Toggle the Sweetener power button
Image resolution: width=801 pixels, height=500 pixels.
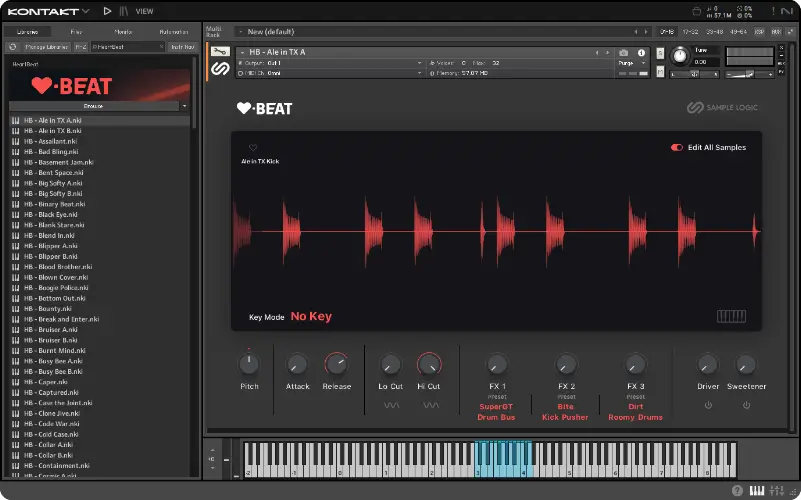click(x=746, y=405)
